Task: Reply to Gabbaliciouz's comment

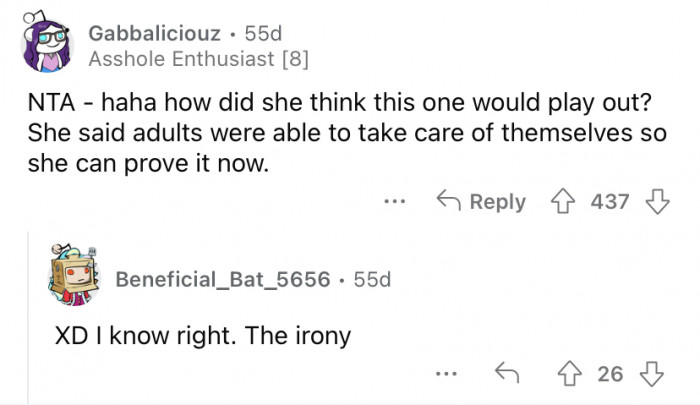Action: tap(483, 202)
